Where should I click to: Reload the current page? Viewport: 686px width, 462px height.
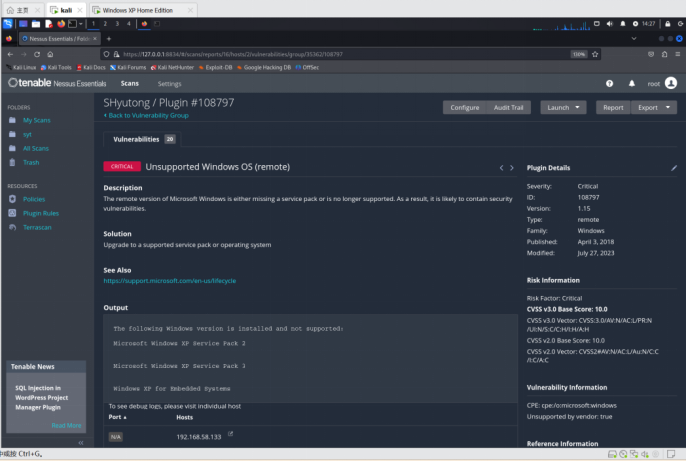tap(37, 54)
